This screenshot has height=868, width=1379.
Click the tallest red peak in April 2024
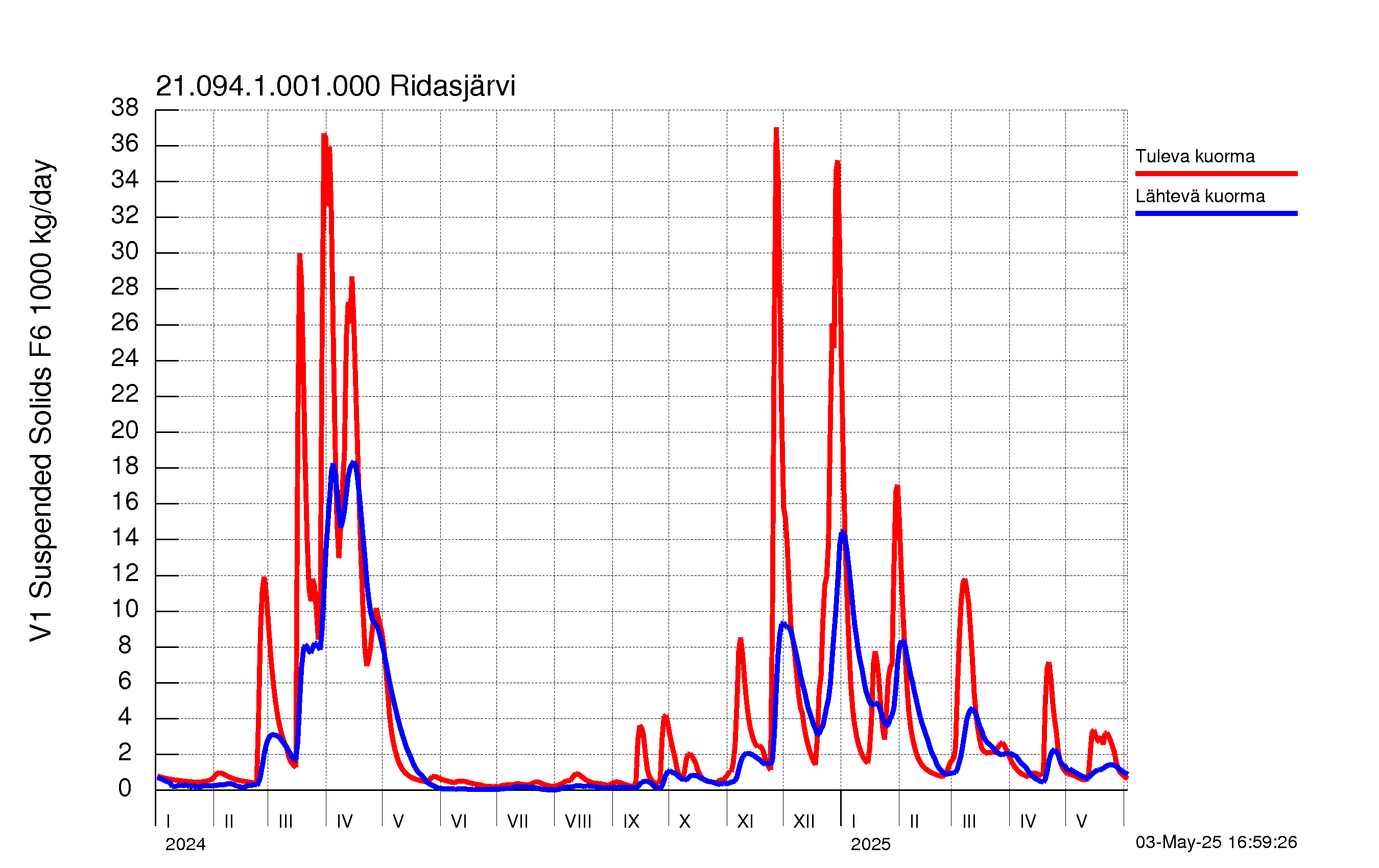[325, 136]
